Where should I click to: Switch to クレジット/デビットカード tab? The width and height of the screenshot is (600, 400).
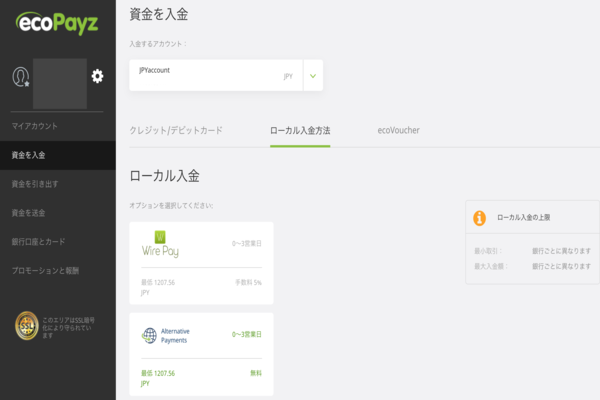(x=176, y=131)
